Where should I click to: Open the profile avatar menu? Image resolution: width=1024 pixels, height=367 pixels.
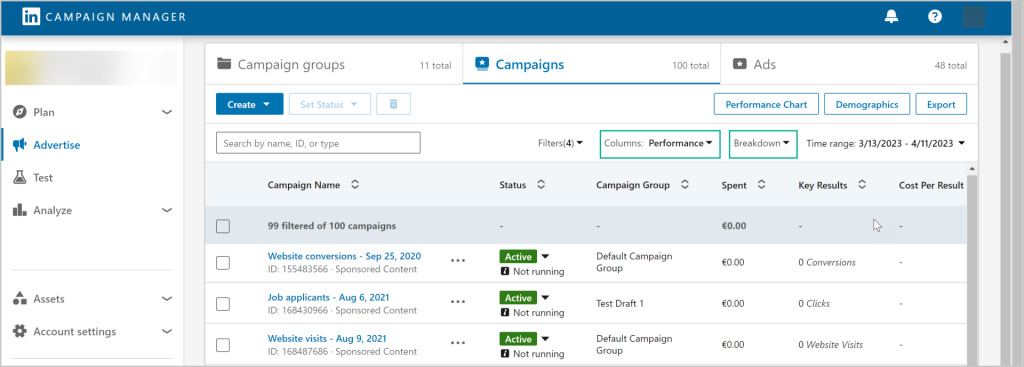click(x=974, y=17)
